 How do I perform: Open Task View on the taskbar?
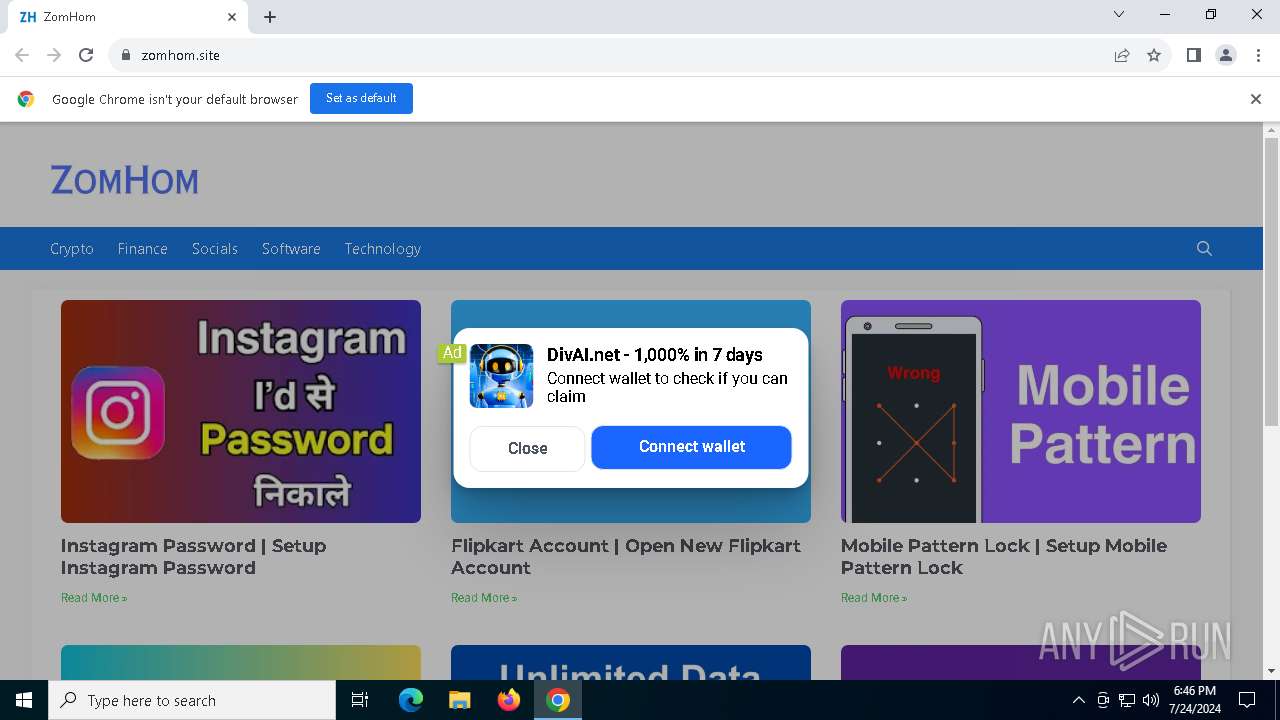[x=360, y=700]
